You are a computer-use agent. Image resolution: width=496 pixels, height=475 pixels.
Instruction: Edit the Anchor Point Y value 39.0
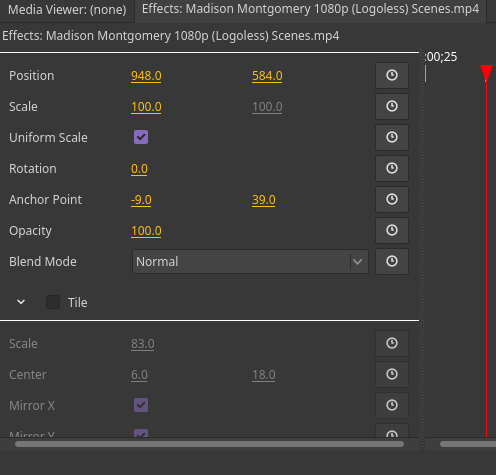(264, 200)
